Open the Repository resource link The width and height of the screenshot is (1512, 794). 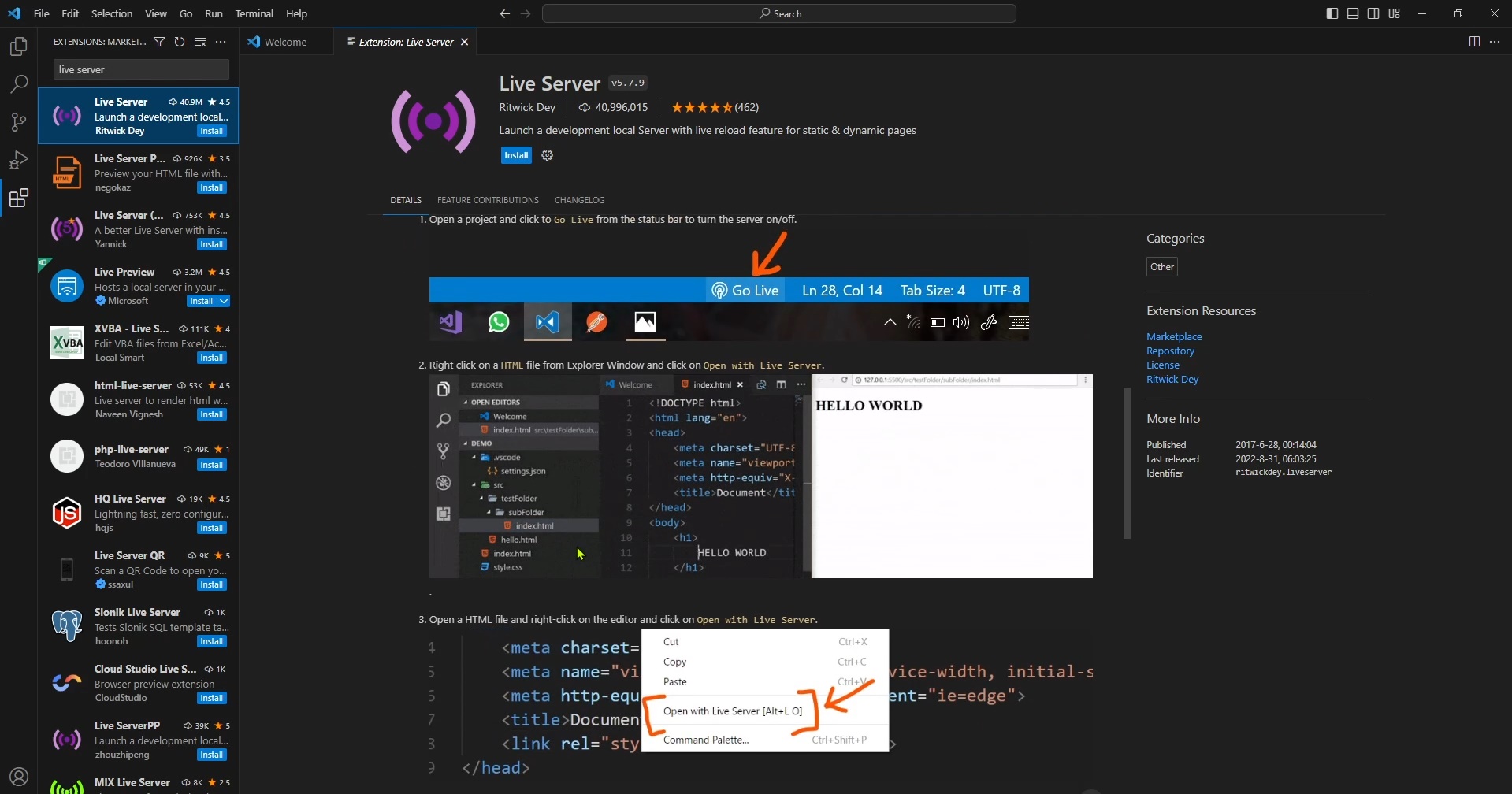1170,351
